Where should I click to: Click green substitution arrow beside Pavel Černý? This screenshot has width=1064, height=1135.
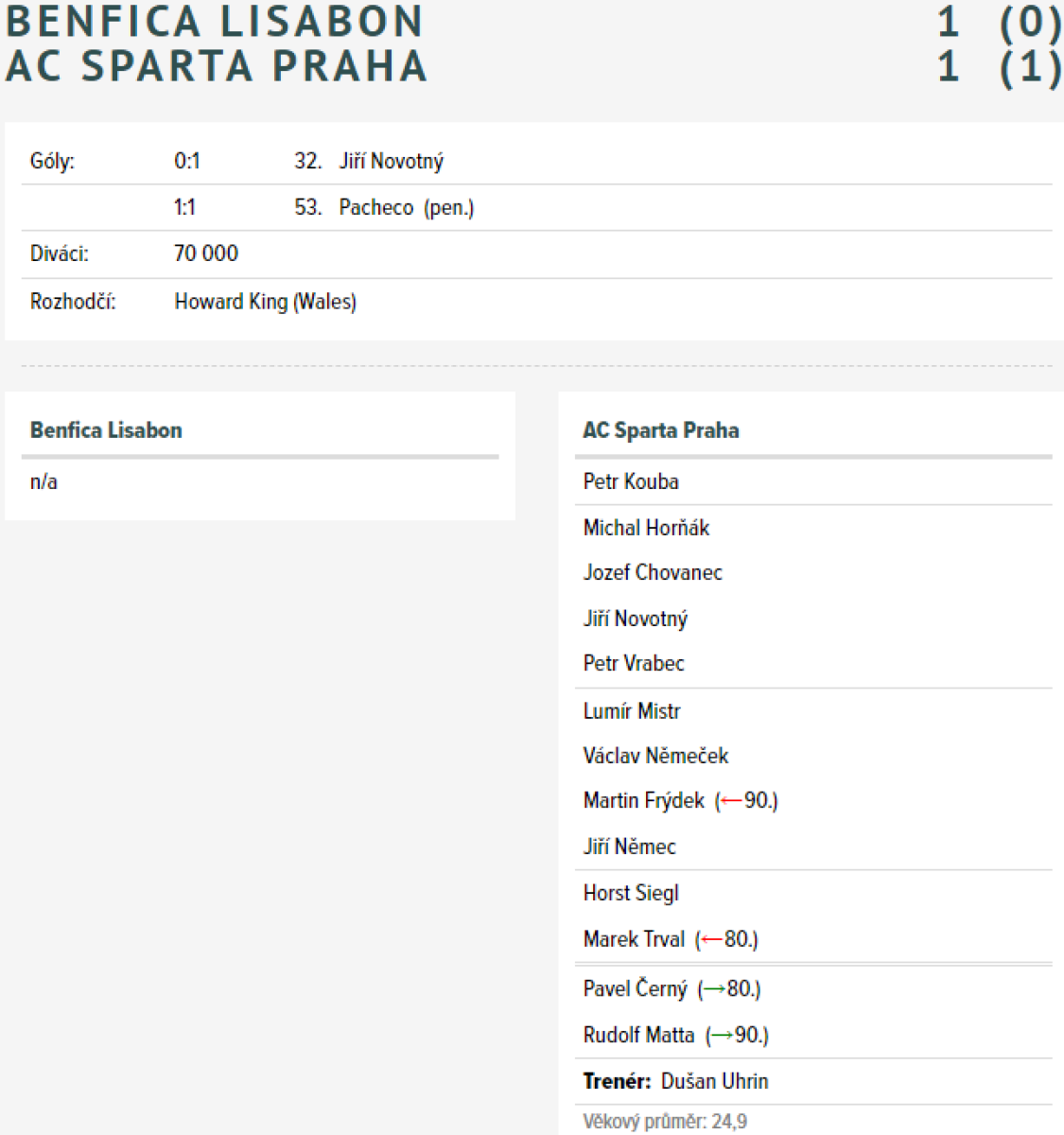tap(714, 989)
